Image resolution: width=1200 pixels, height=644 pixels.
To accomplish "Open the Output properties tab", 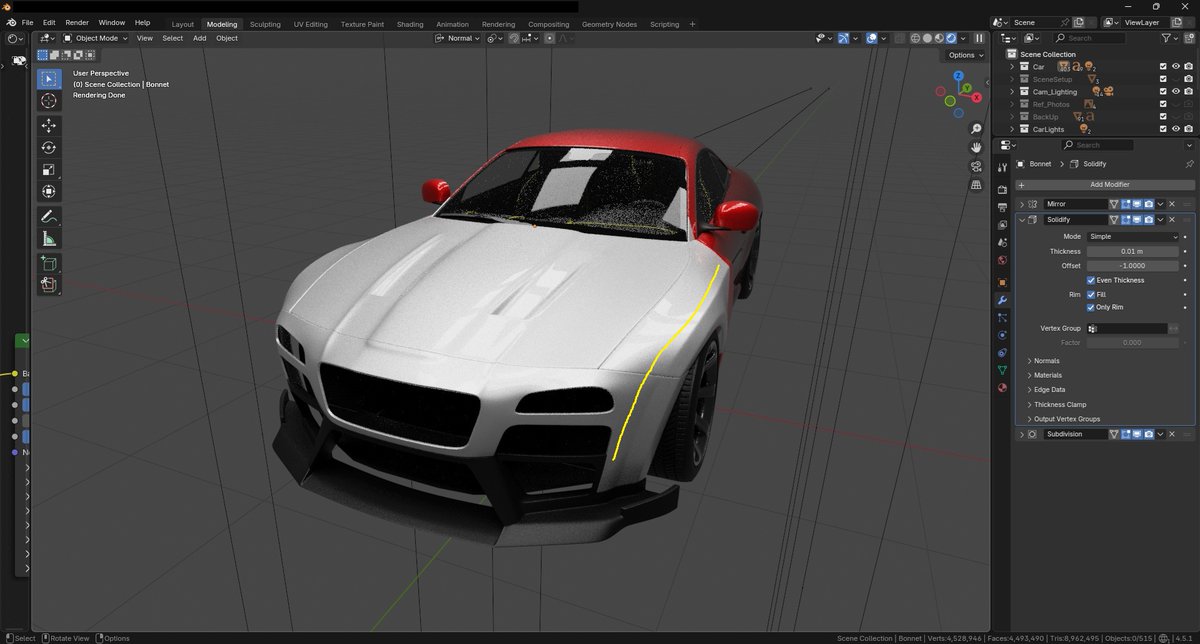I will (1002, 207).
